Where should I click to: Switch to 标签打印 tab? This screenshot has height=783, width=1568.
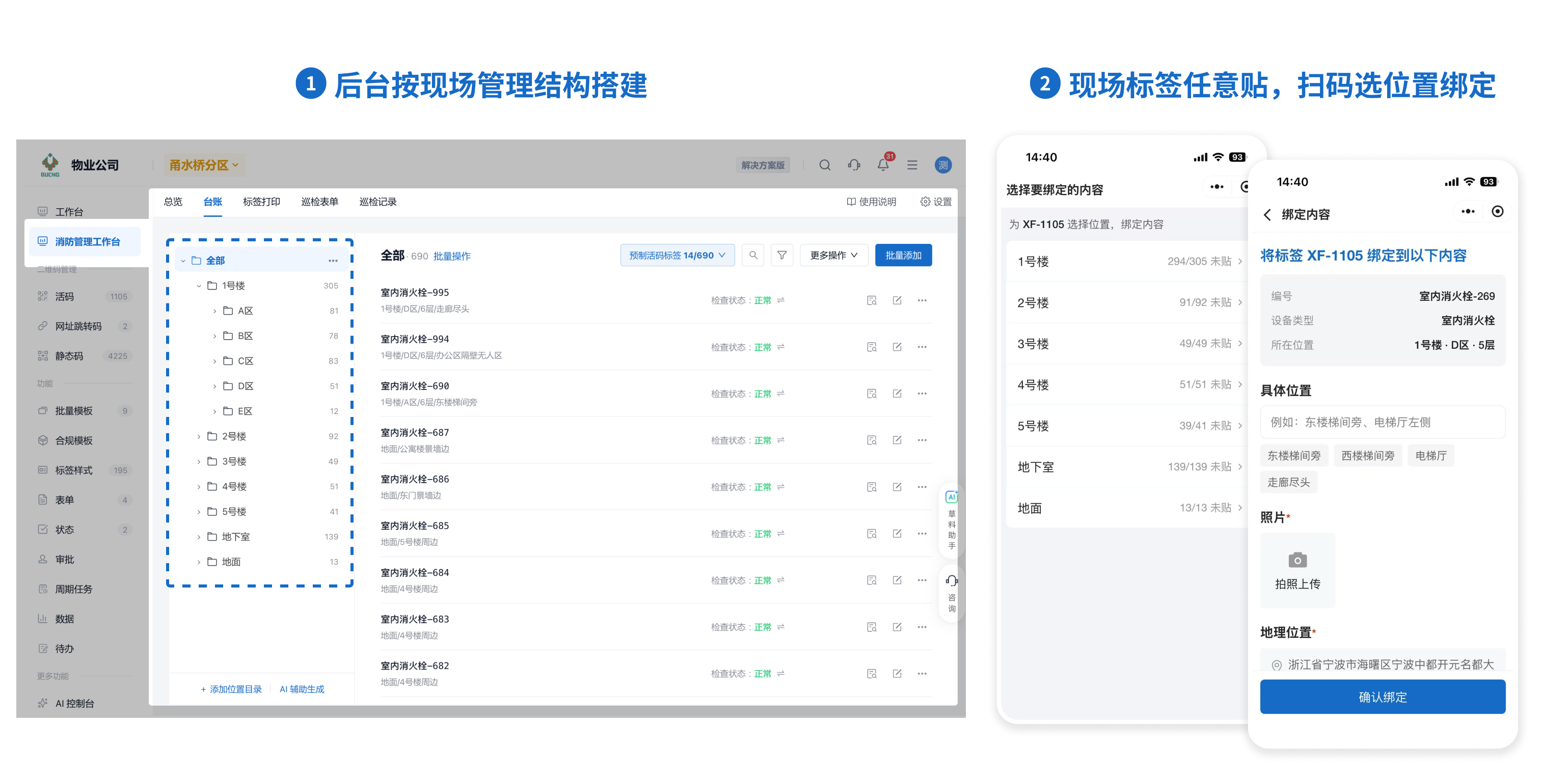pyautogui.click(x=261, y=202)
